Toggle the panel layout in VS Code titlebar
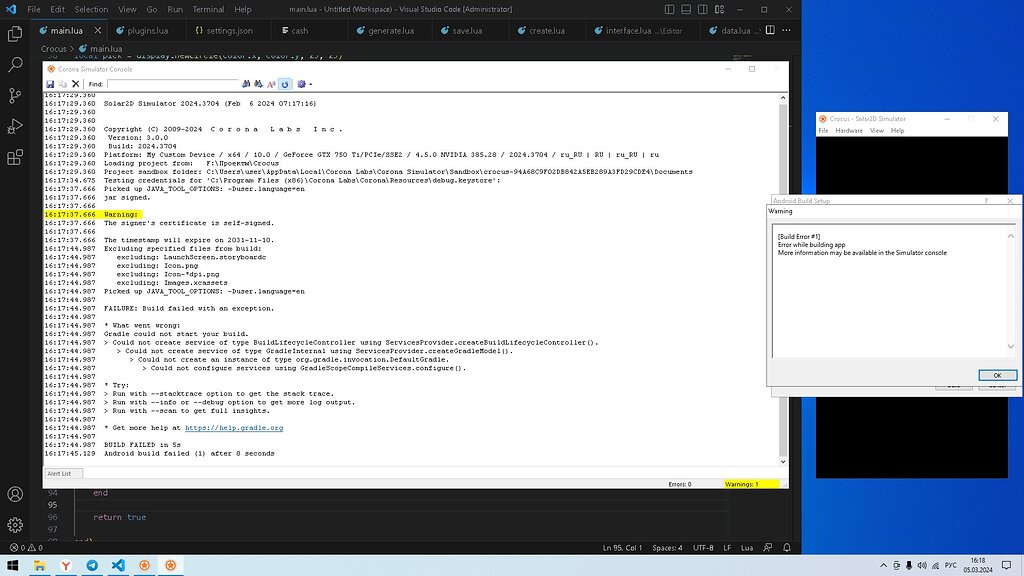The width and height of the screenshot is (1024, 576). point(688,8)
